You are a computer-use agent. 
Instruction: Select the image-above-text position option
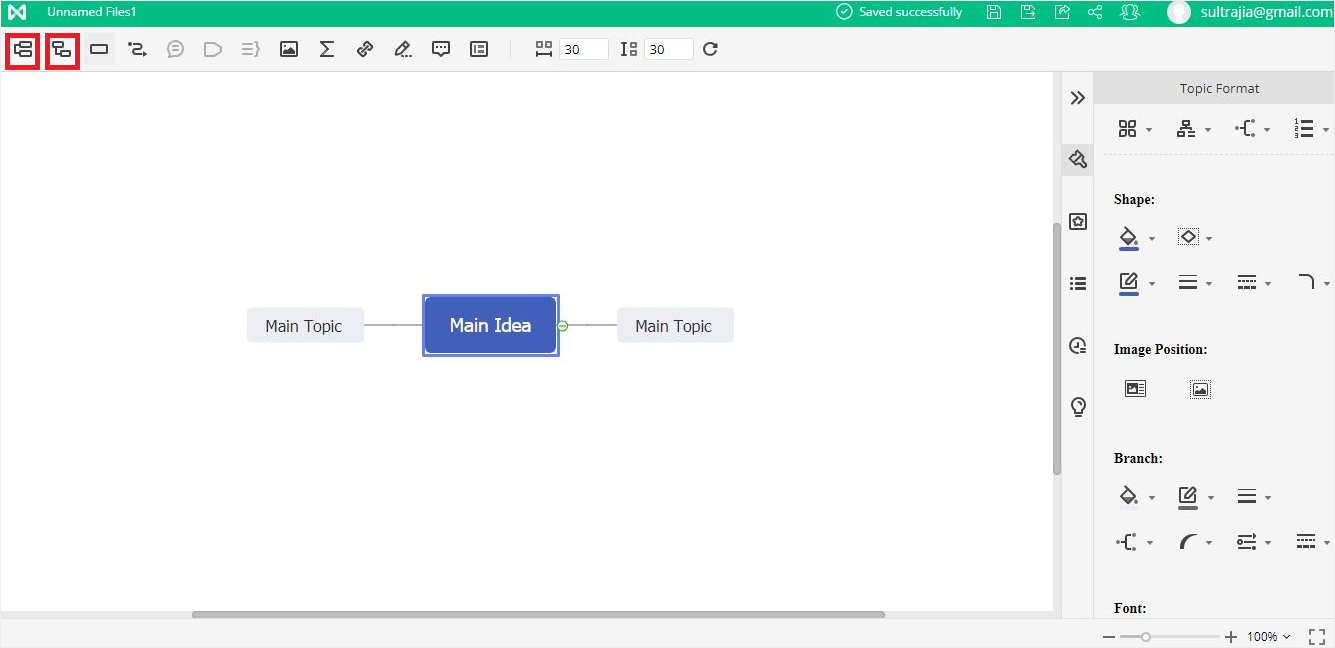[1200, 389]
